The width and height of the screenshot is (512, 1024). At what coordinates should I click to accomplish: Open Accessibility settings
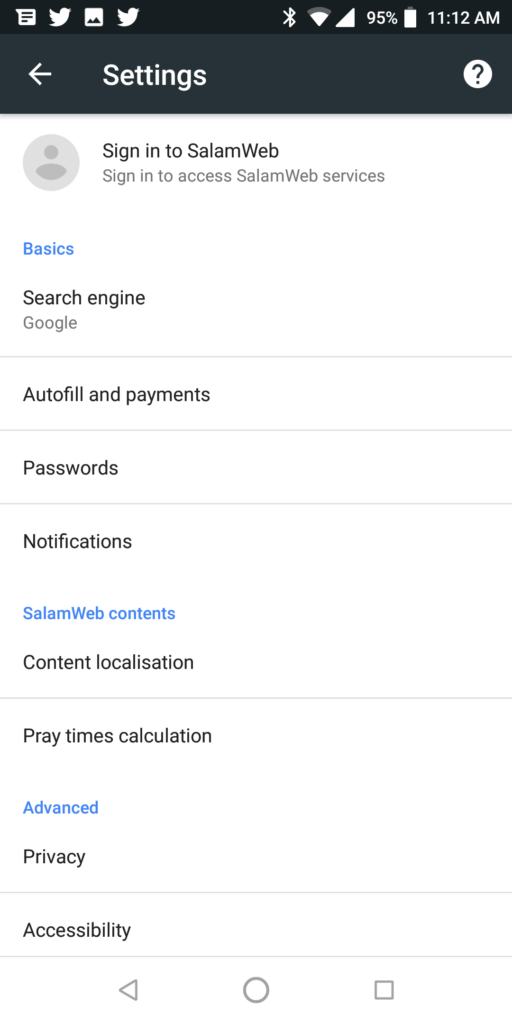(x=256, y=929)
